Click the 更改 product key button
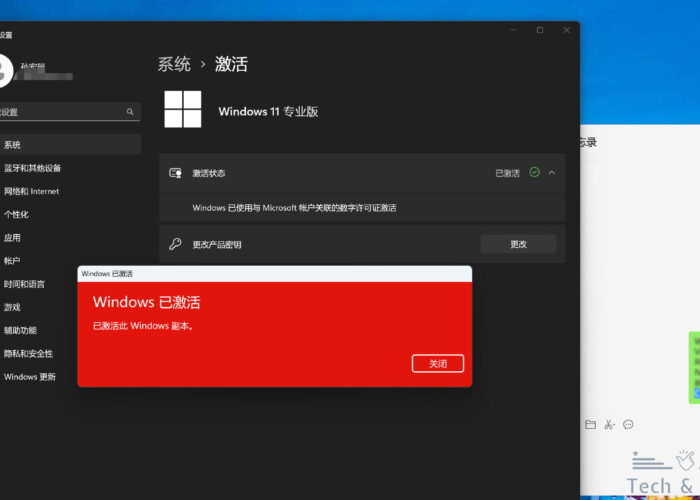 (x=518, y=244)
